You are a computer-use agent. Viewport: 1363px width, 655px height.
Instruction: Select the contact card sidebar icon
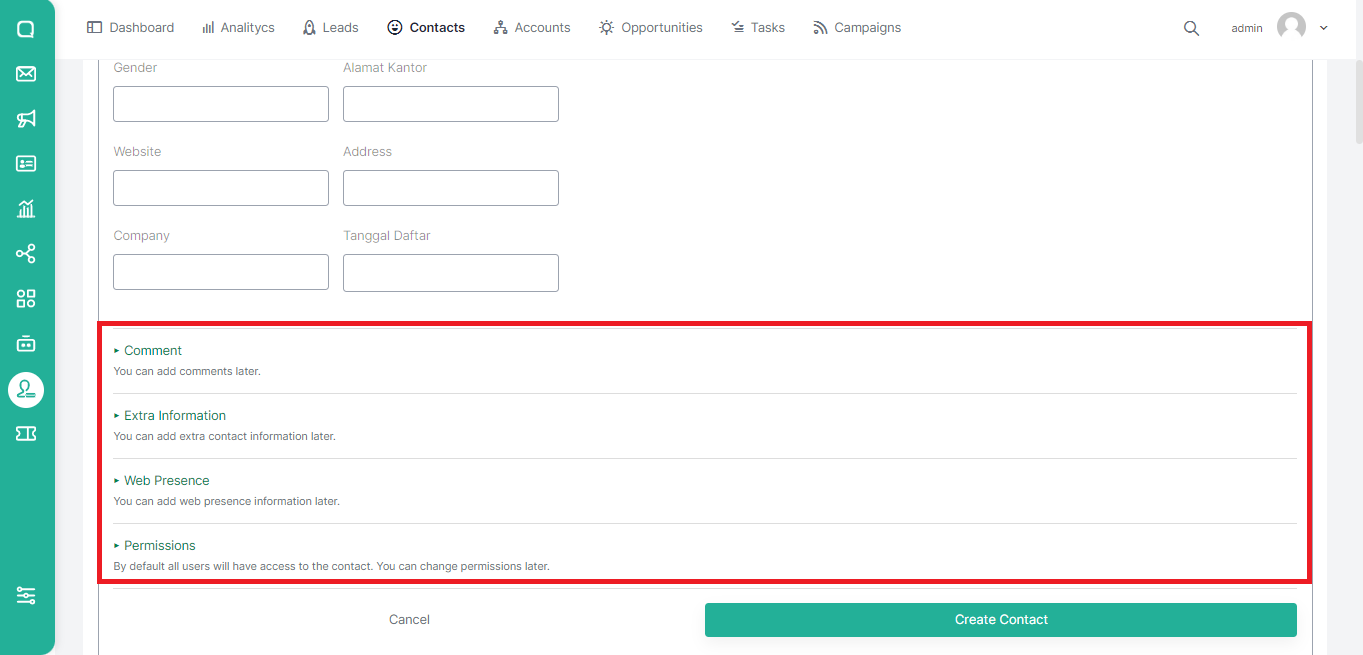click(x=26, y=164)
